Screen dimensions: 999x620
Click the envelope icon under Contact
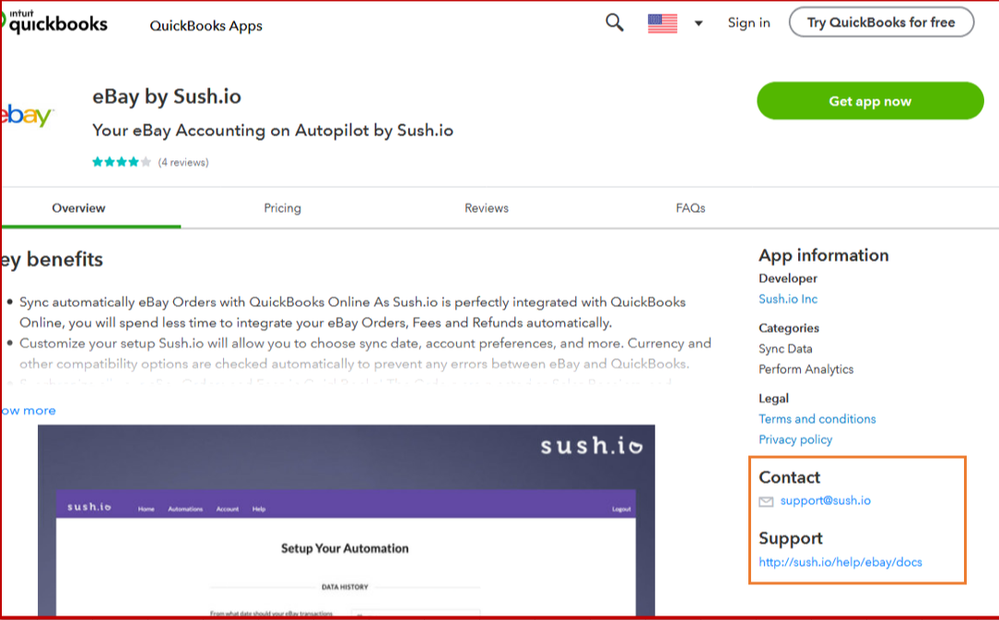[766, 501]
